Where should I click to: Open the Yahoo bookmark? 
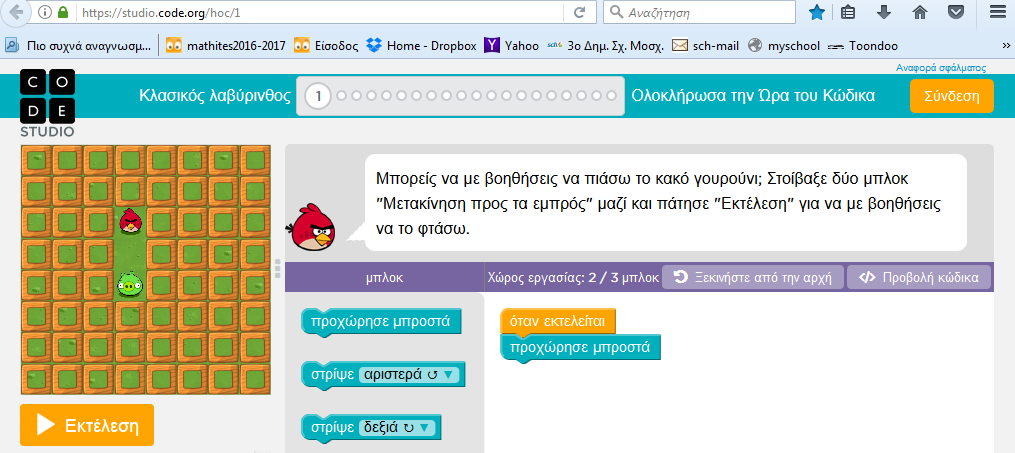coord(512,45)
